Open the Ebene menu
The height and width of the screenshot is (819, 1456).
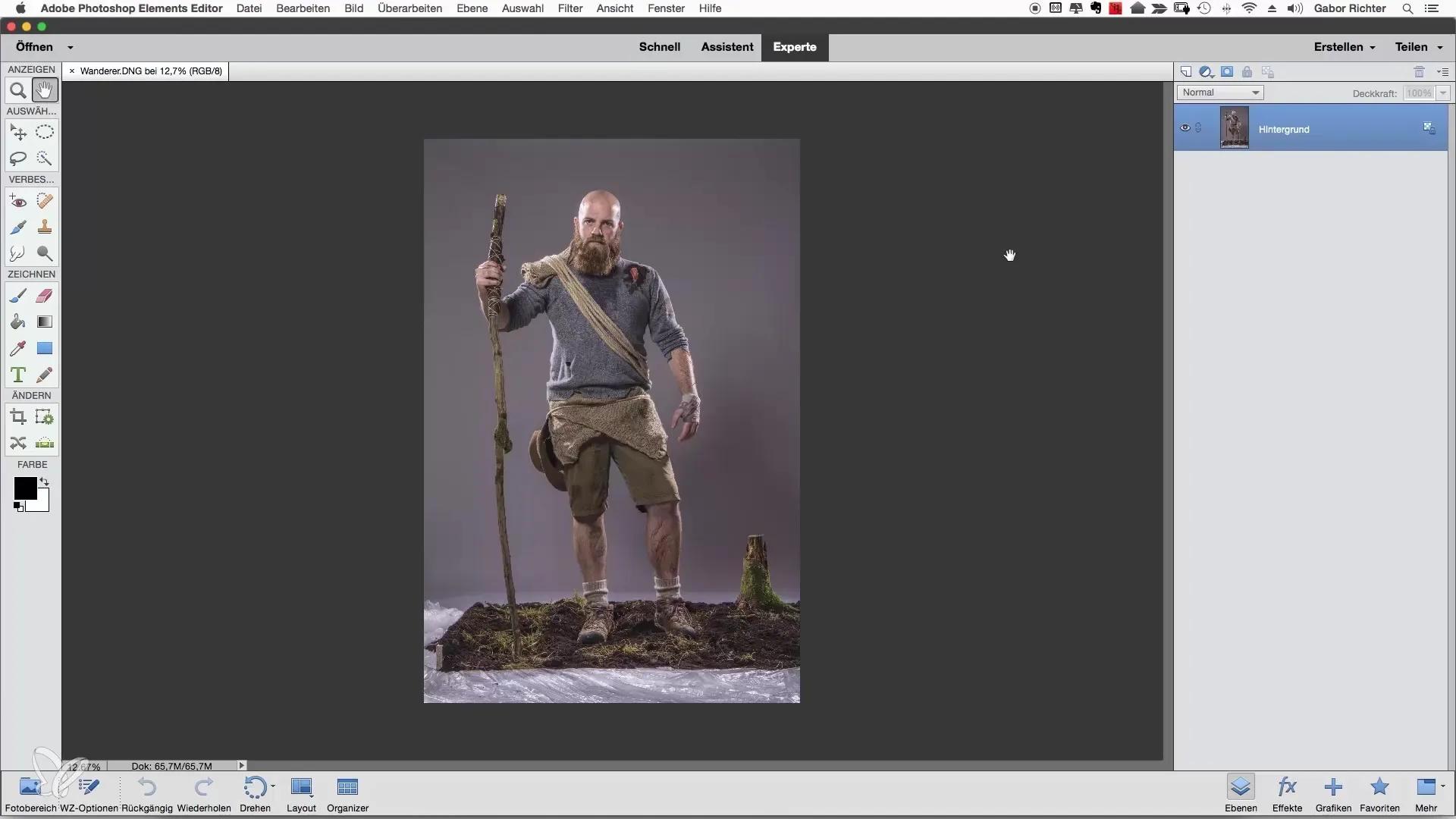[472, 8]
